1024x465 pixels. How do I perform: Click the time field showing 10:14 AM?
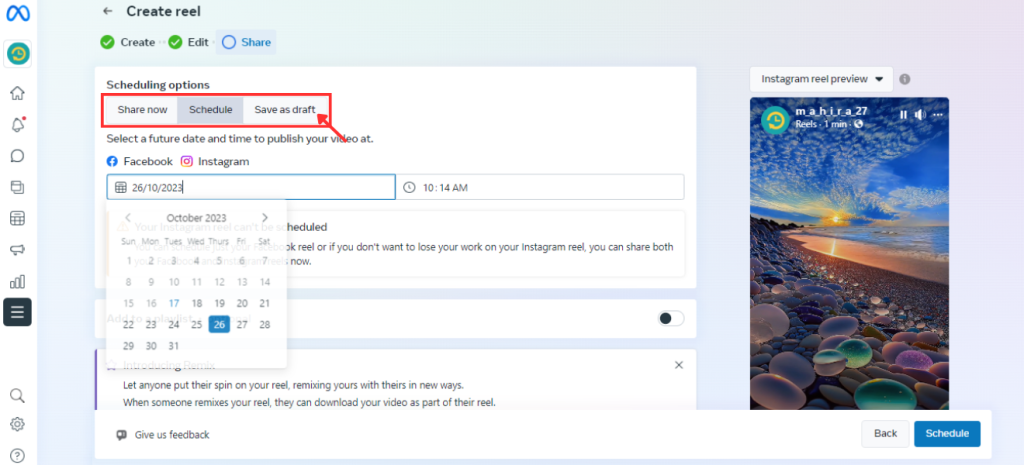[541, 187]
